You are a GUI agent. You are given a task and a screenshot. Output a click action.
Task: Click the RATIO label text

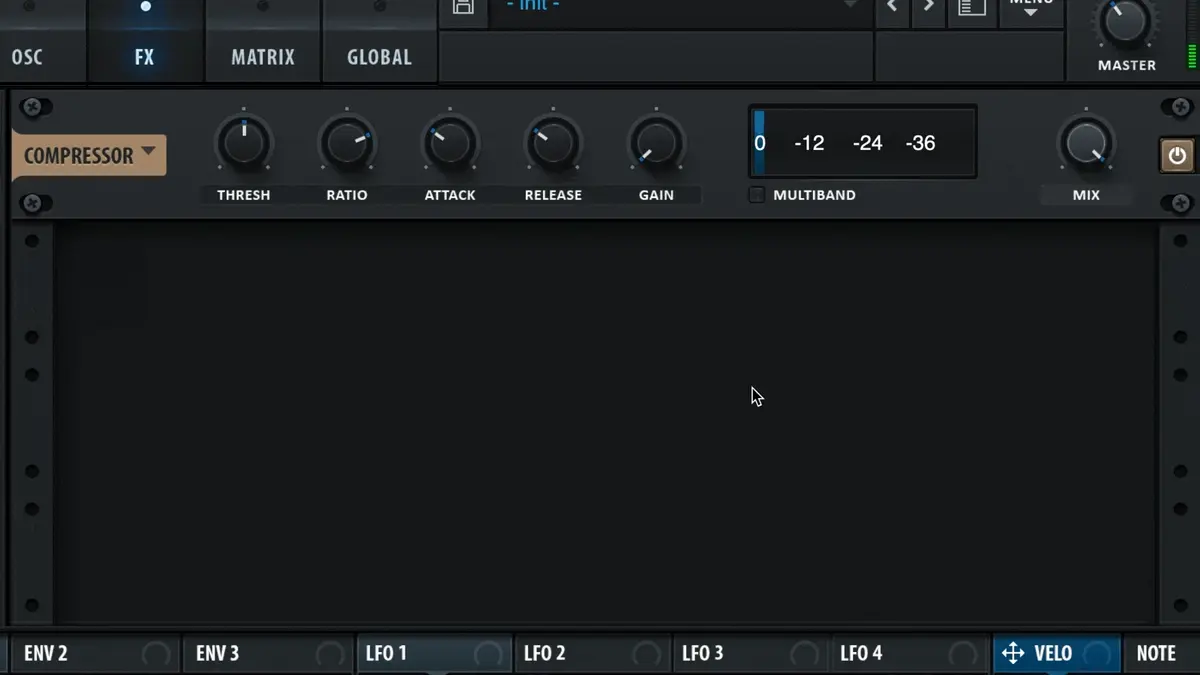(x=346, y=195)
